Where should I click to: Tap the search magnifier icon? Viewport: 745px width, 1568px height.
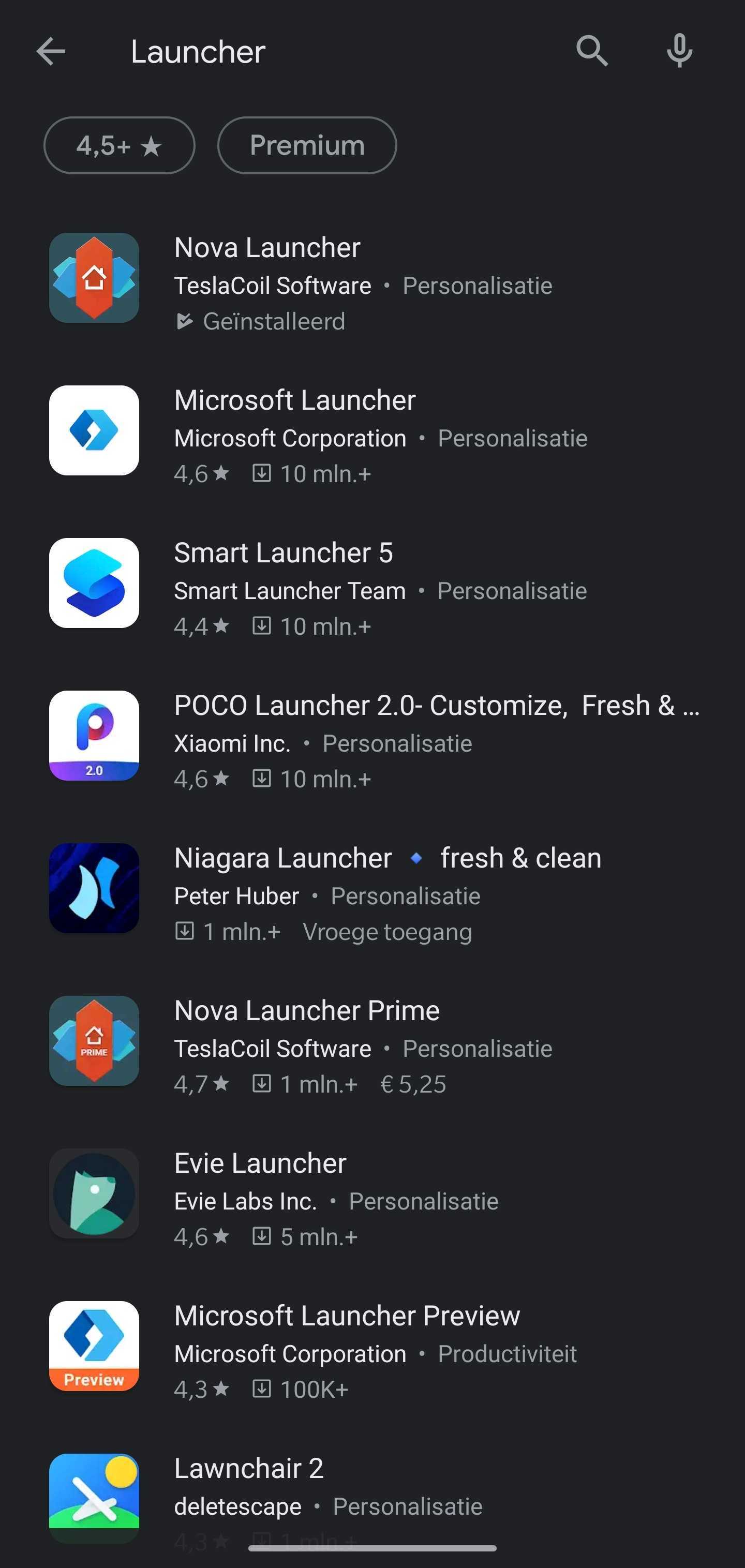(x=592, y=51)
